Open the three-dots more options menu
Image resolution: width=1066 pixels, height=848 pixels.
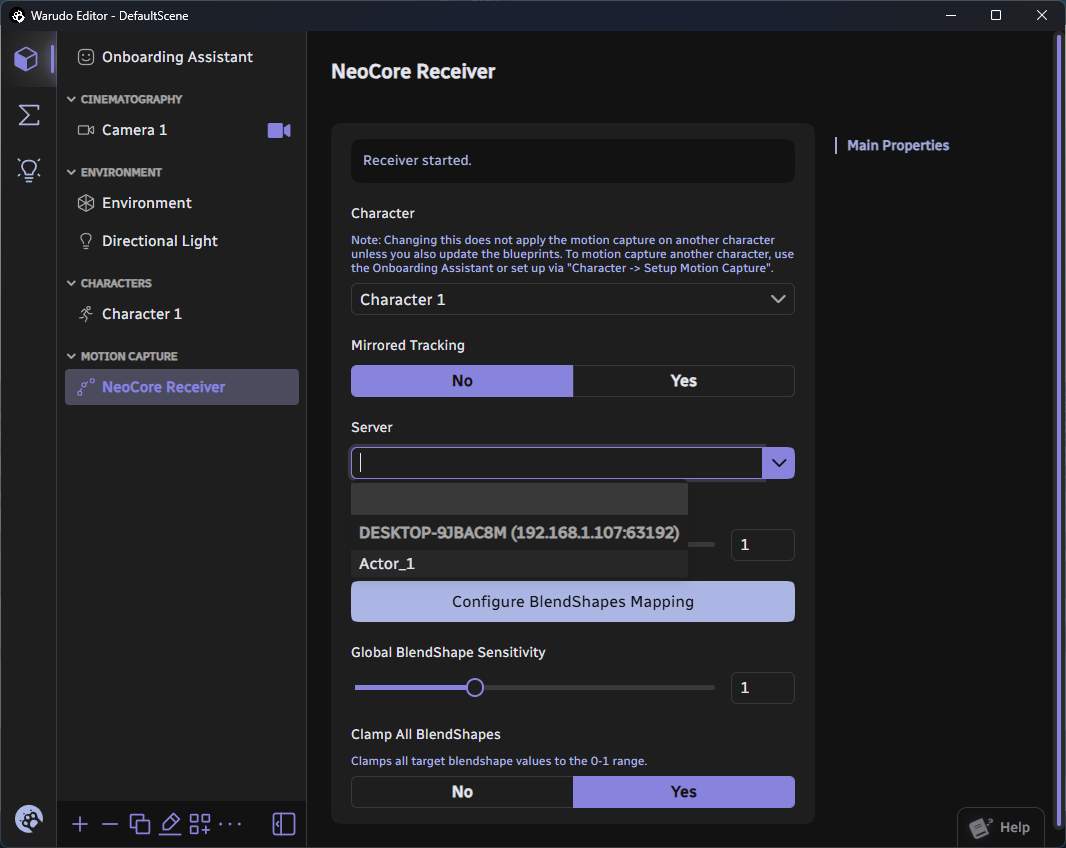(x=230, y=824)
